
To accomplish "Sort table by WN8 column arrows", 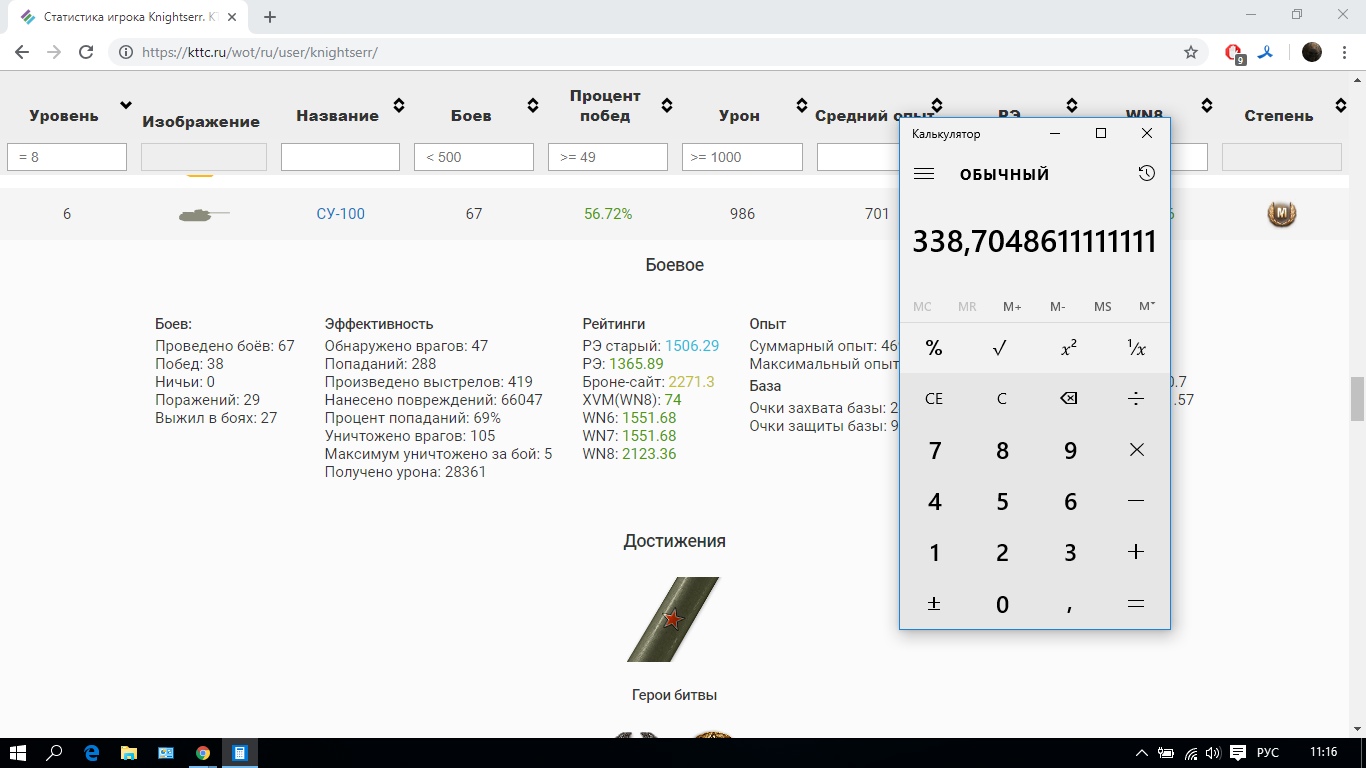I will point(1207,105).
